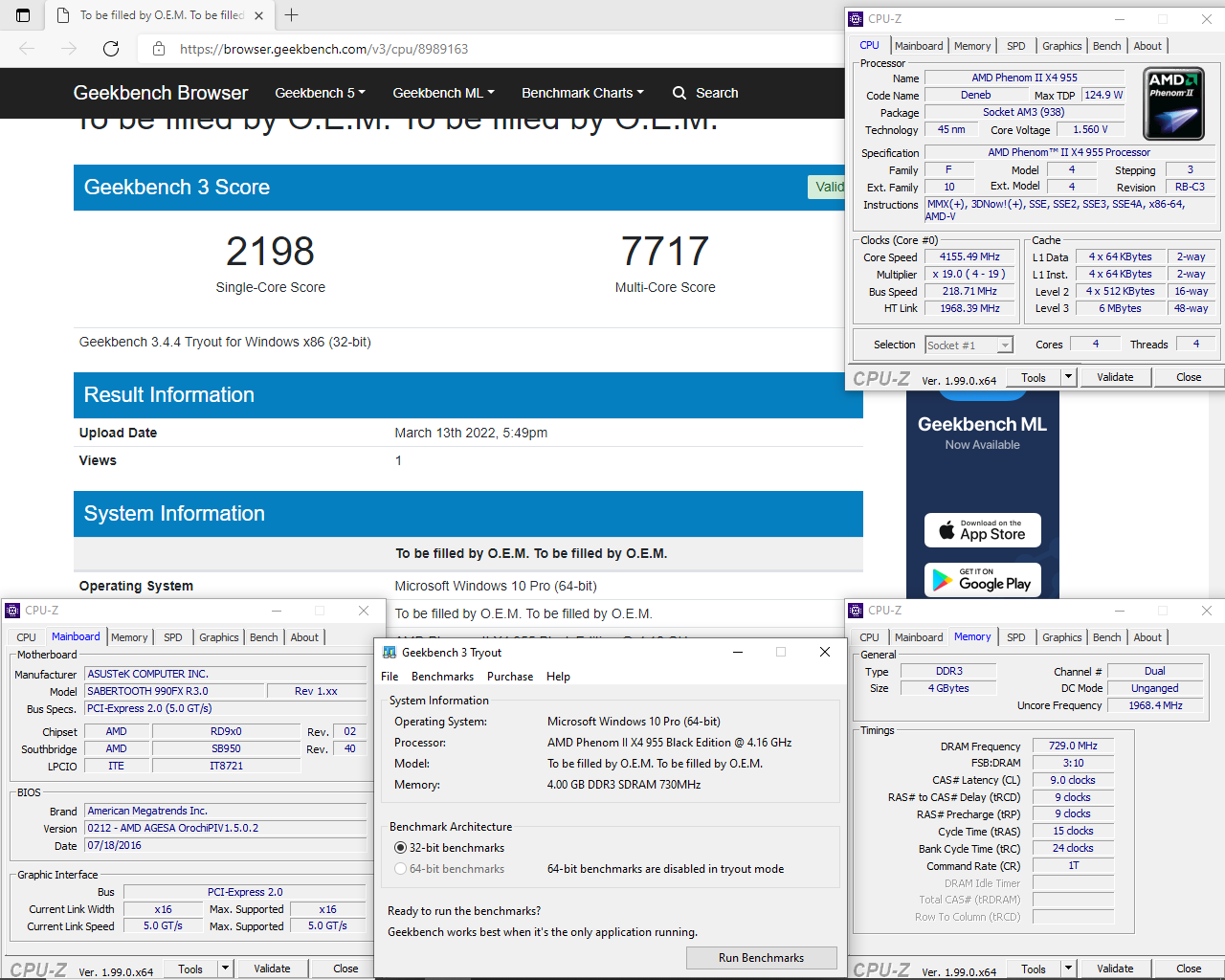This screenshot has width=1225, height=980.
Task: Close the 'To be filled by O.E.M.' browser tab
Action: (x=258, y=15)
